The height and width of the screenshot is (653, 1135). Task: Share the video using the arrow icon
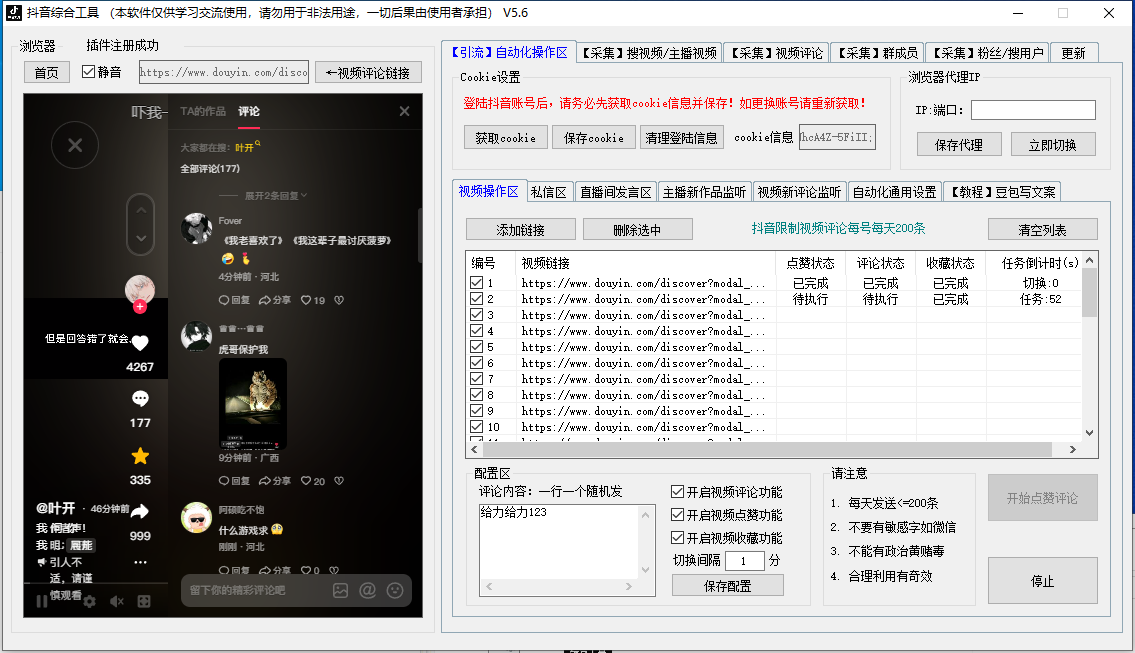(140, 511)
